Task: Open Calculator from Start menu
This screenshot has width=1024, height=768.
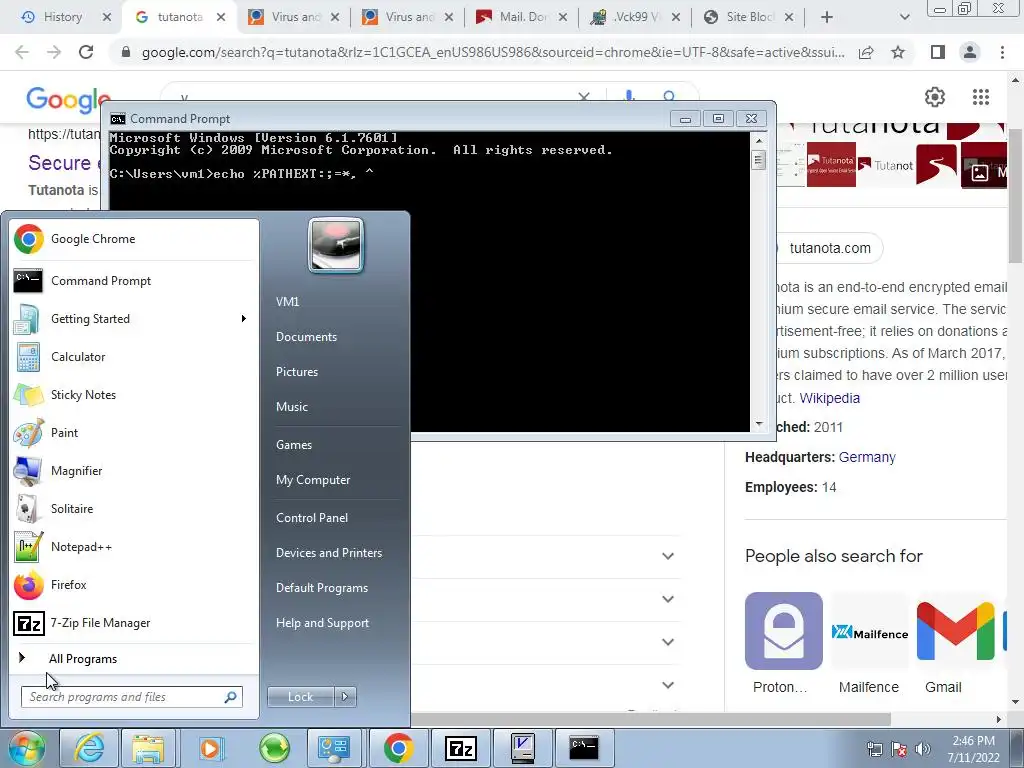Action: point(134,357)
